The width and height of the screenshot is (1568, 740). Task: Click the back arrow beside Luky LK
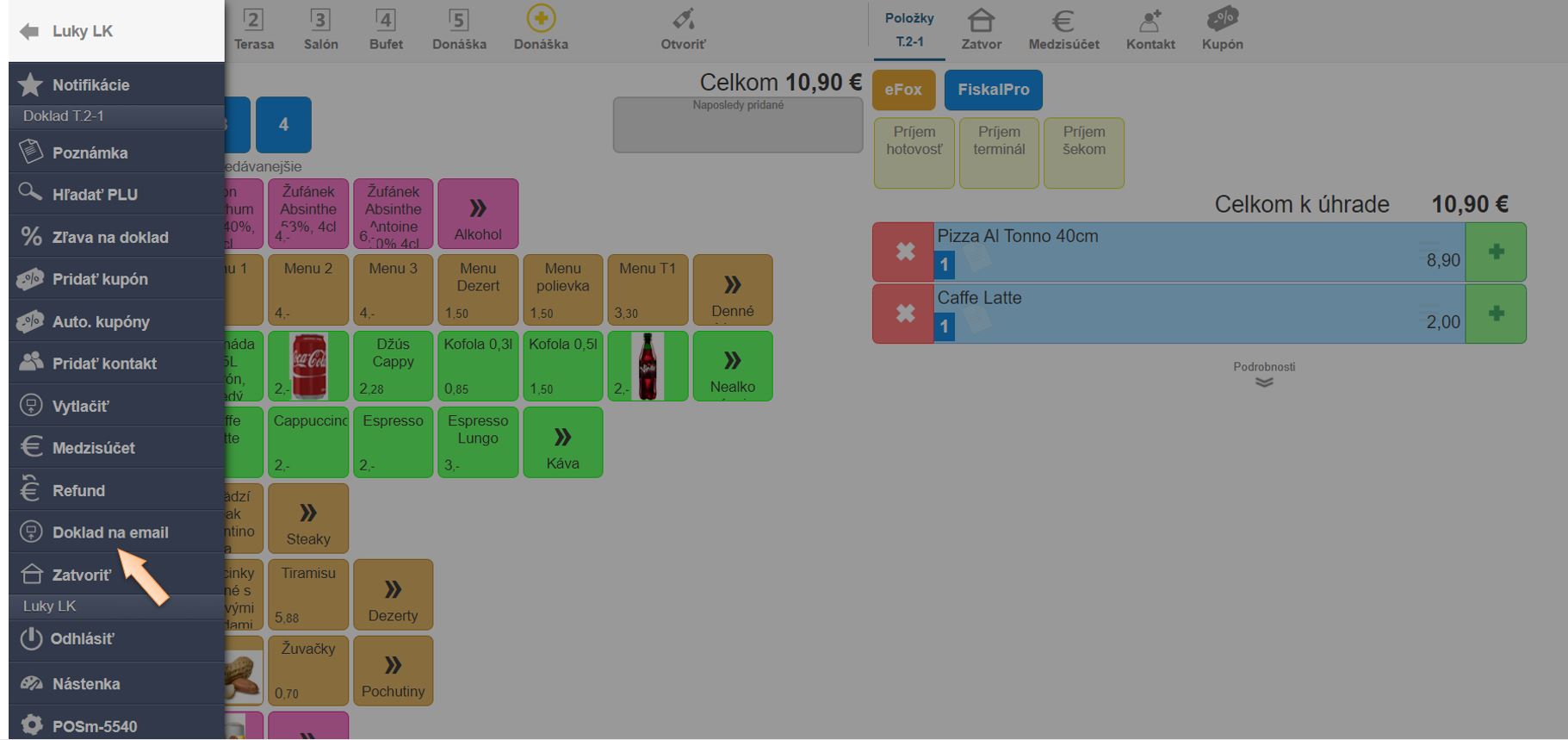tap(29, 32)
